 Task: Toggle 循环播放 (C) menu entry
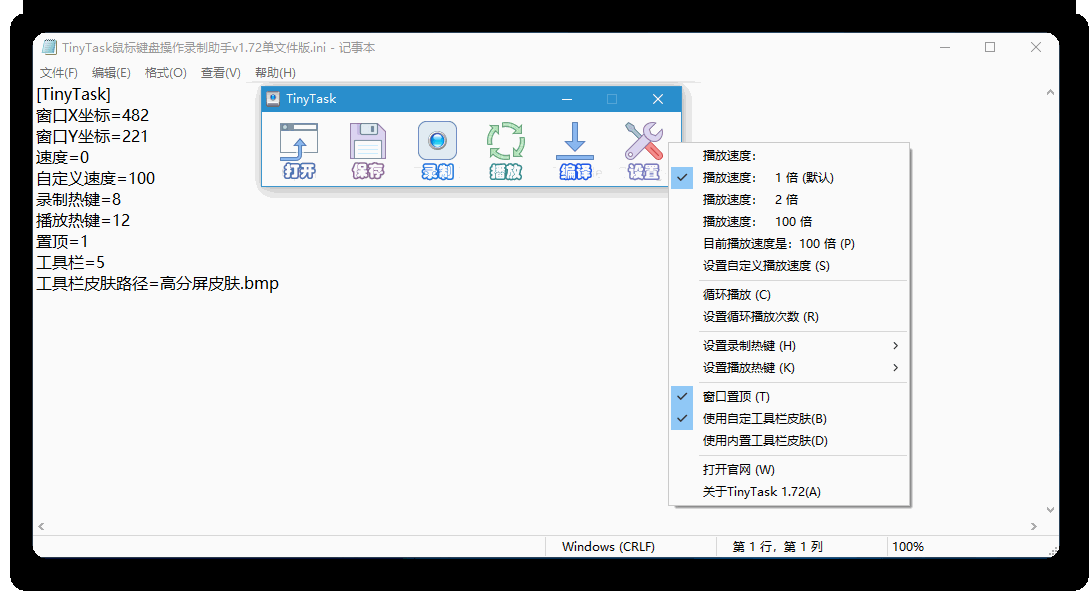tap(789, 294)
